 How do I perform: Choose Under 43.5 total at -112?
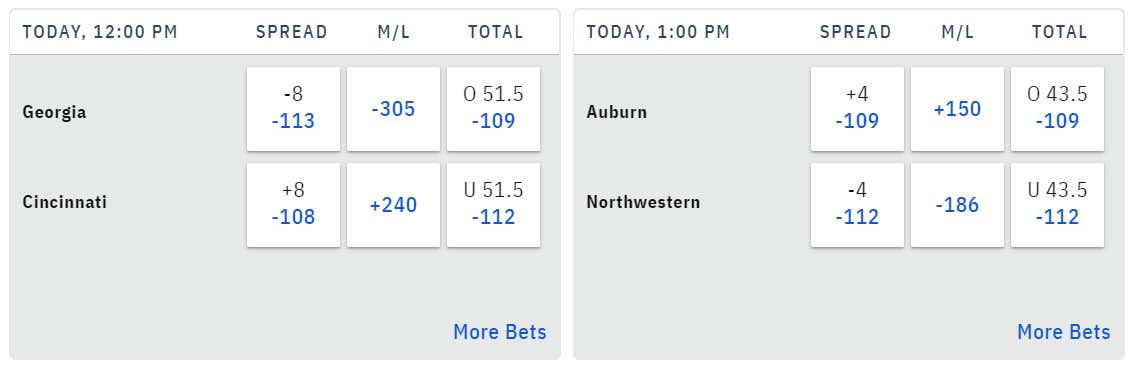pos(1057,205)
